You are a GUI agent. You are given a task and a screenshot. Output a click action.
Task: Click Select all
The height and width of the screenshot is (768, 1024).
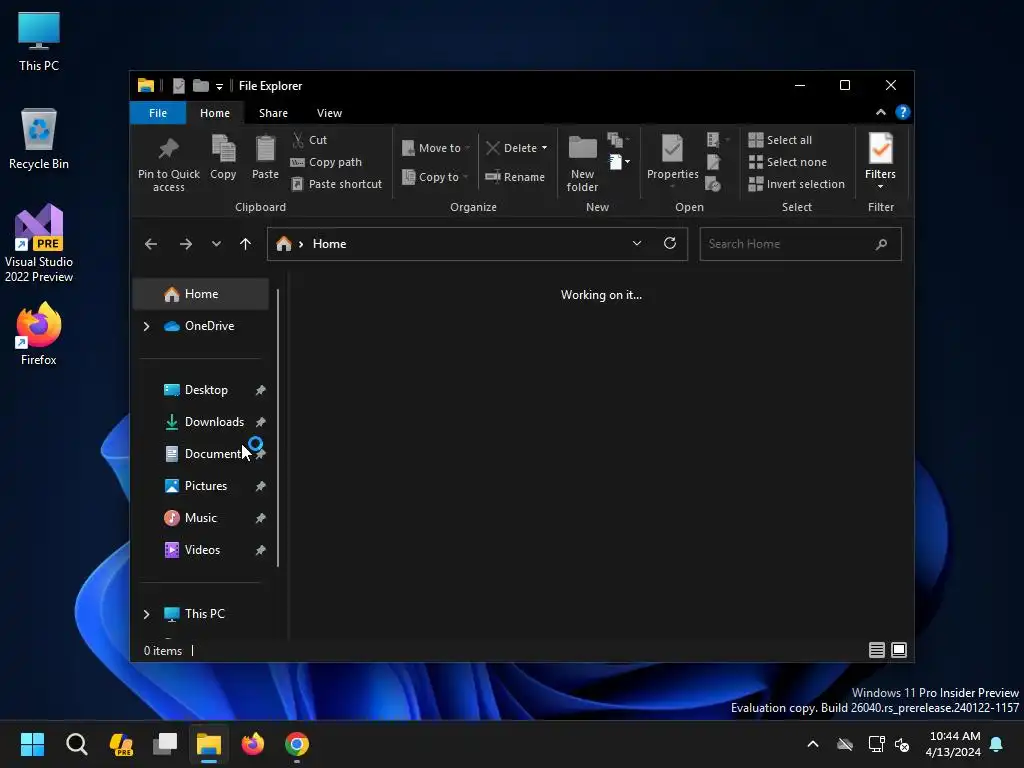click(x=780, y=140)
